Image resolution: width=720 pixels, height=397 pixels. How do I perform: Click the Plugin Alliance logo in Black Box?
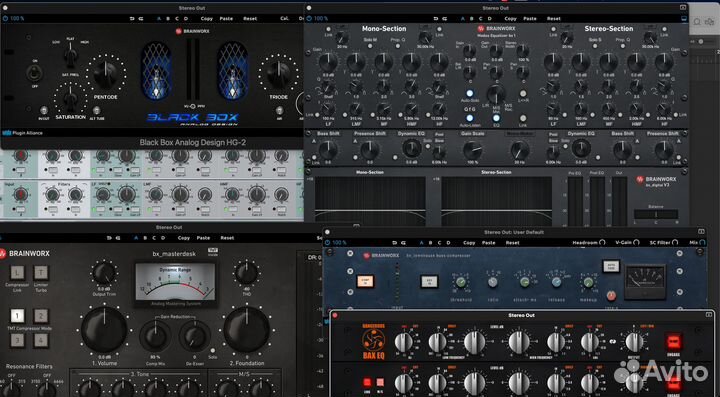pos(22,133)
